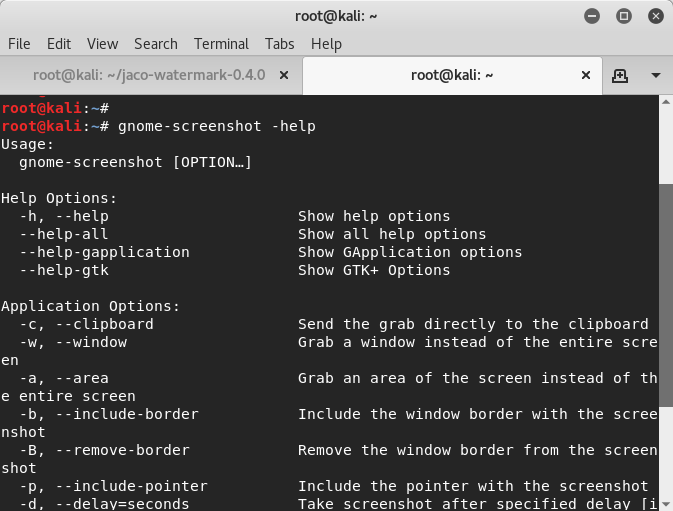Image resolution: width=673 pixels, height=511 pixels.
Task: Click the '-d, --delay=seconds' option
Action: coord(104,504)
